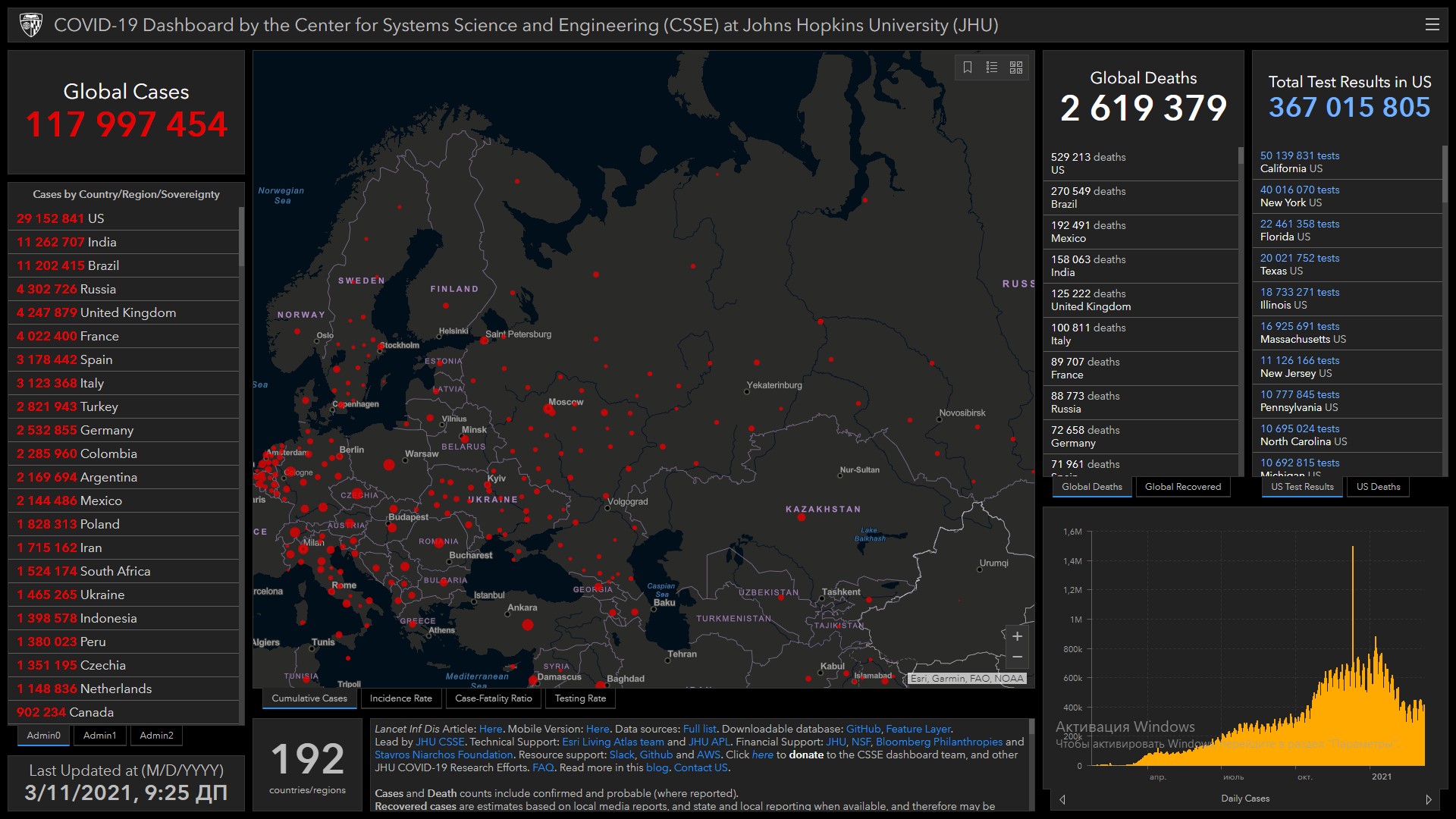This screenshot has height=819, width=1456.
Task: Show the Testing Rate map tab
Action: pos(580,698)
